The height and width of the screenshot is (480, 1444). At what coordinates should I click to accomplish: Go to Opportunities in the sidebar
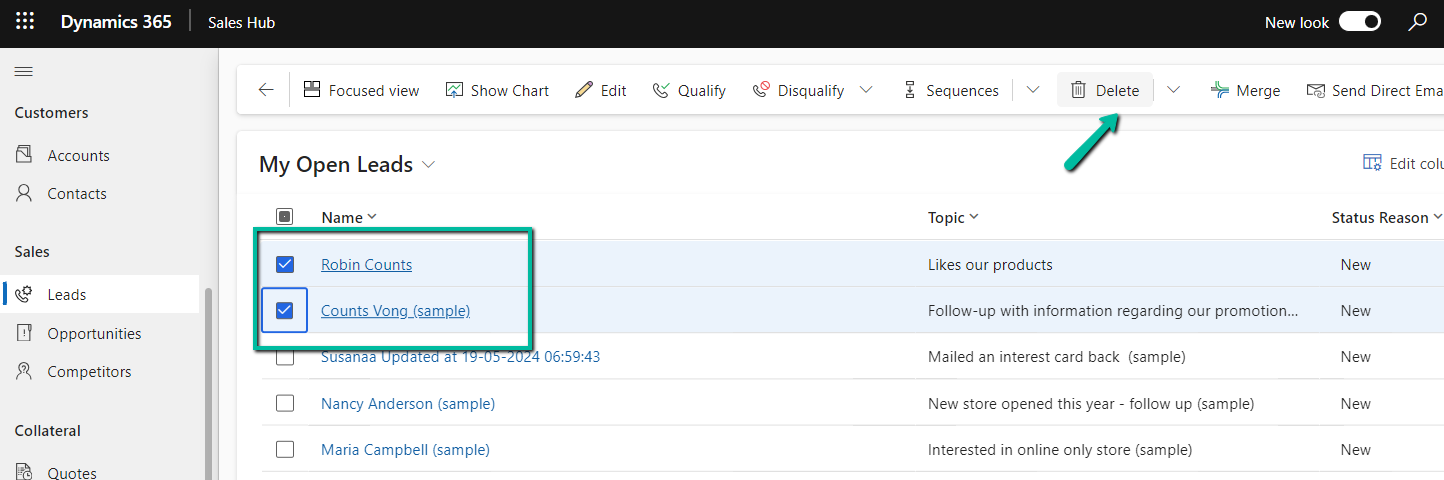[94, 333]
